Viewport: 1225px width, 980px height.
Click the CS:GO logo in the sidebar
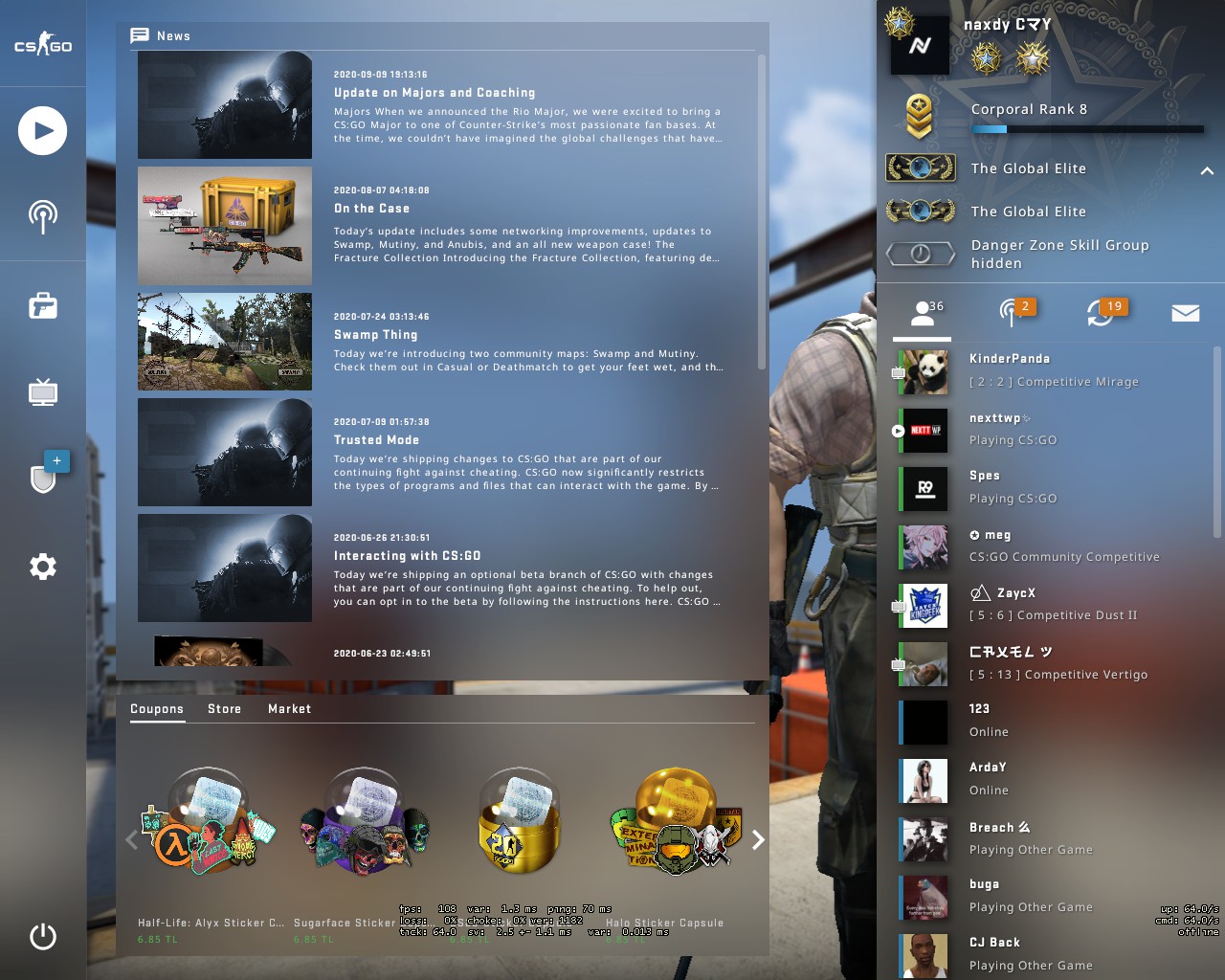pos(43,44)
